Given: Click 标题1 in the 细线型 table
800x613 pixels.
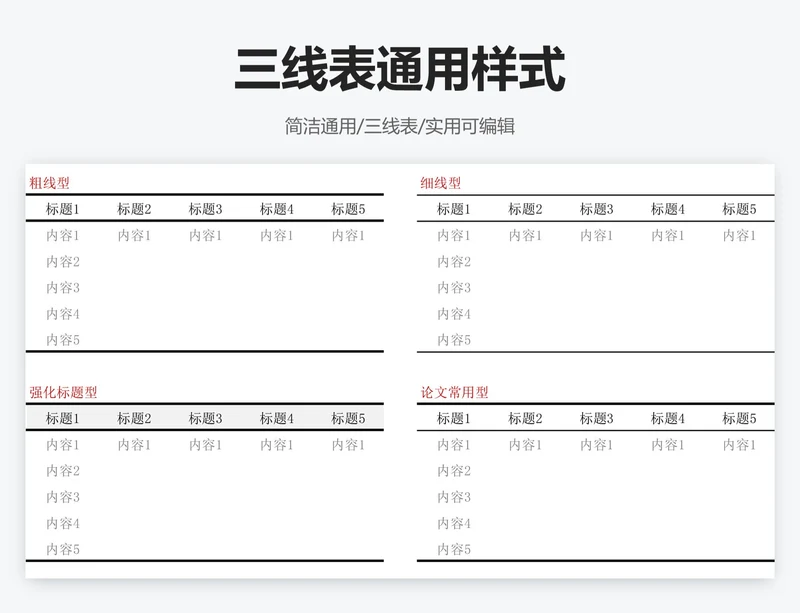Looking at the screenshot, I should click(454, 209).
